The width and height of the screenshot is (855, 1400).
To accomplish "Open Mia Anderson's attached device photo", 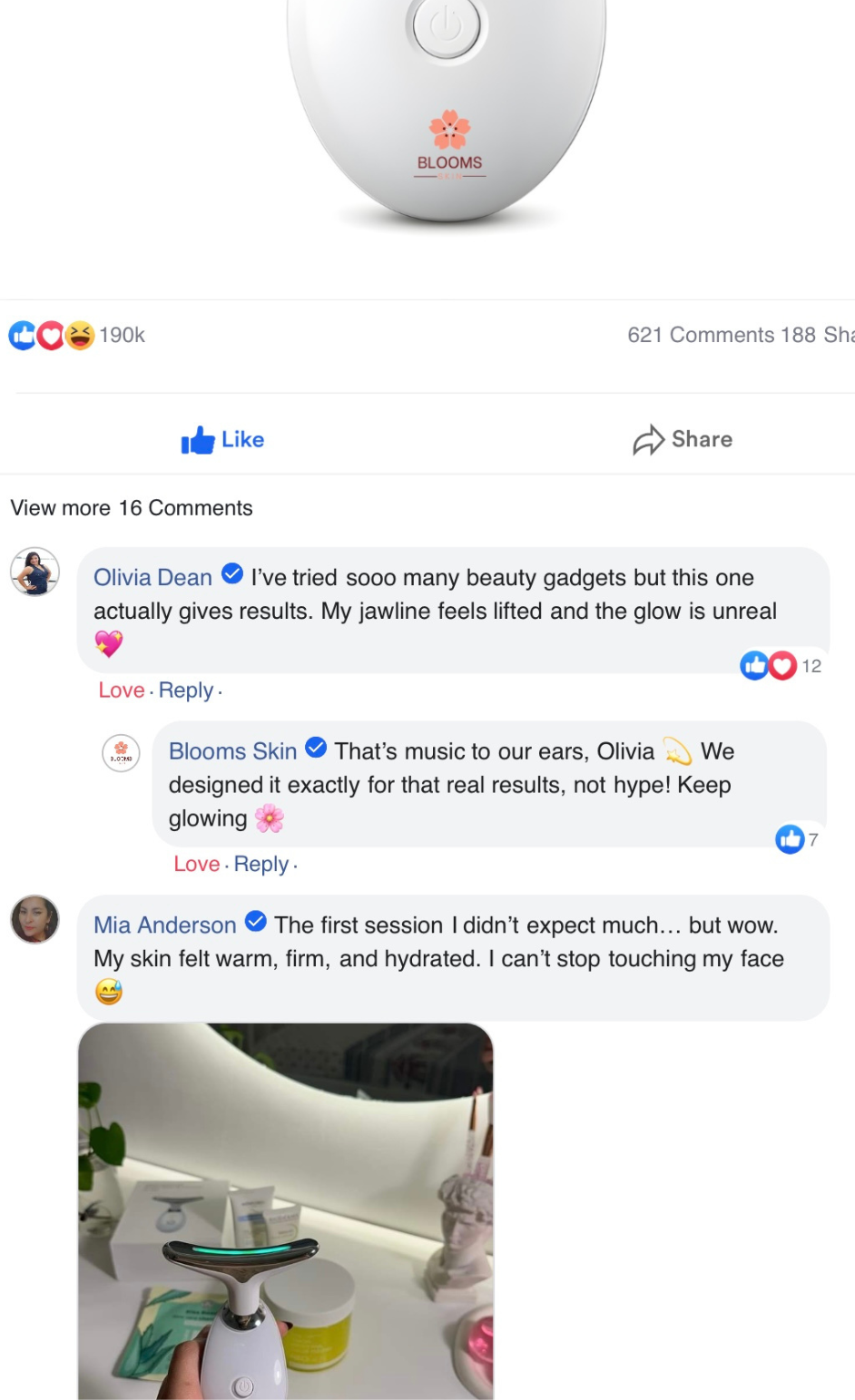I will [x=286, y=1211].
